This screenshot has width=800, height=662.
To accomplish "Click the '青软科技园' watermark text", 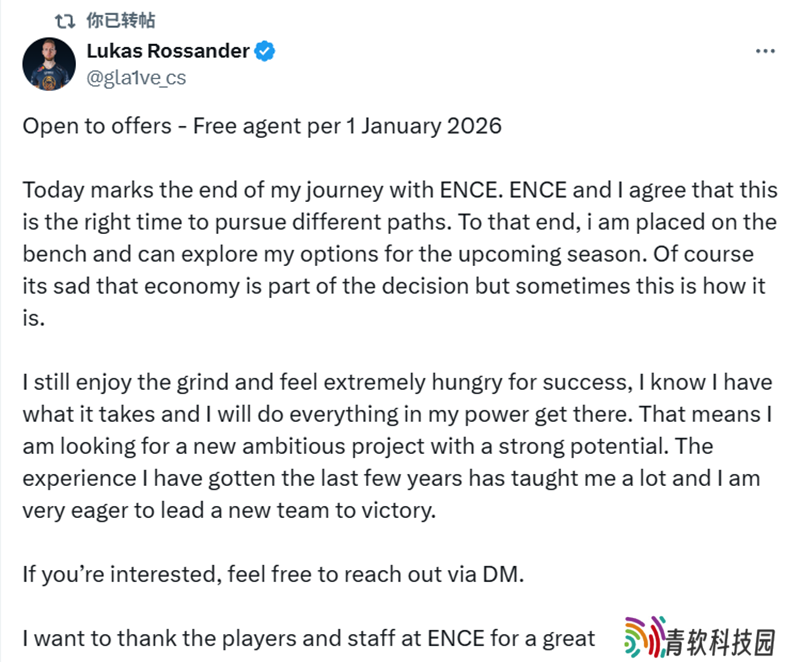I will point(721,642).
